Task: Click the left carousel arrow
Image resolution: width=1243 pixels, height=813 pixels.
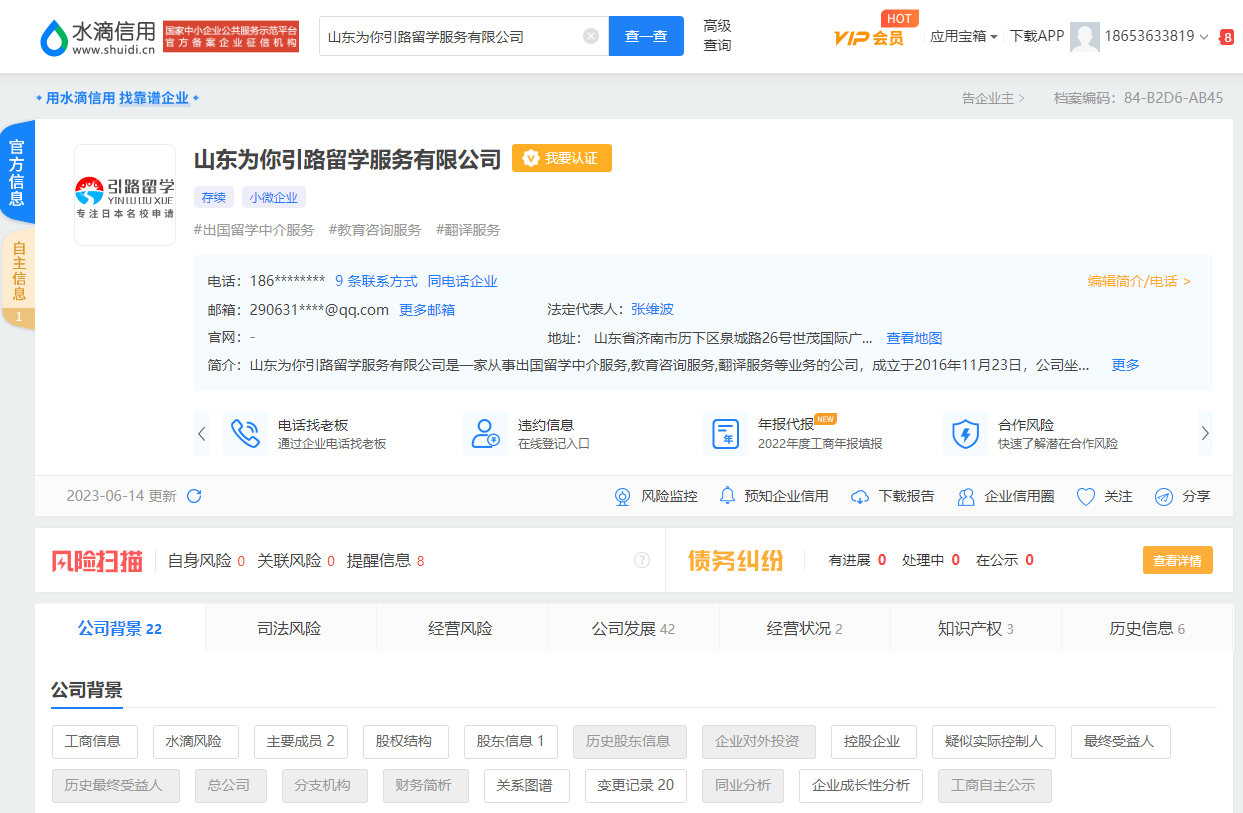Action: (202, 434)
